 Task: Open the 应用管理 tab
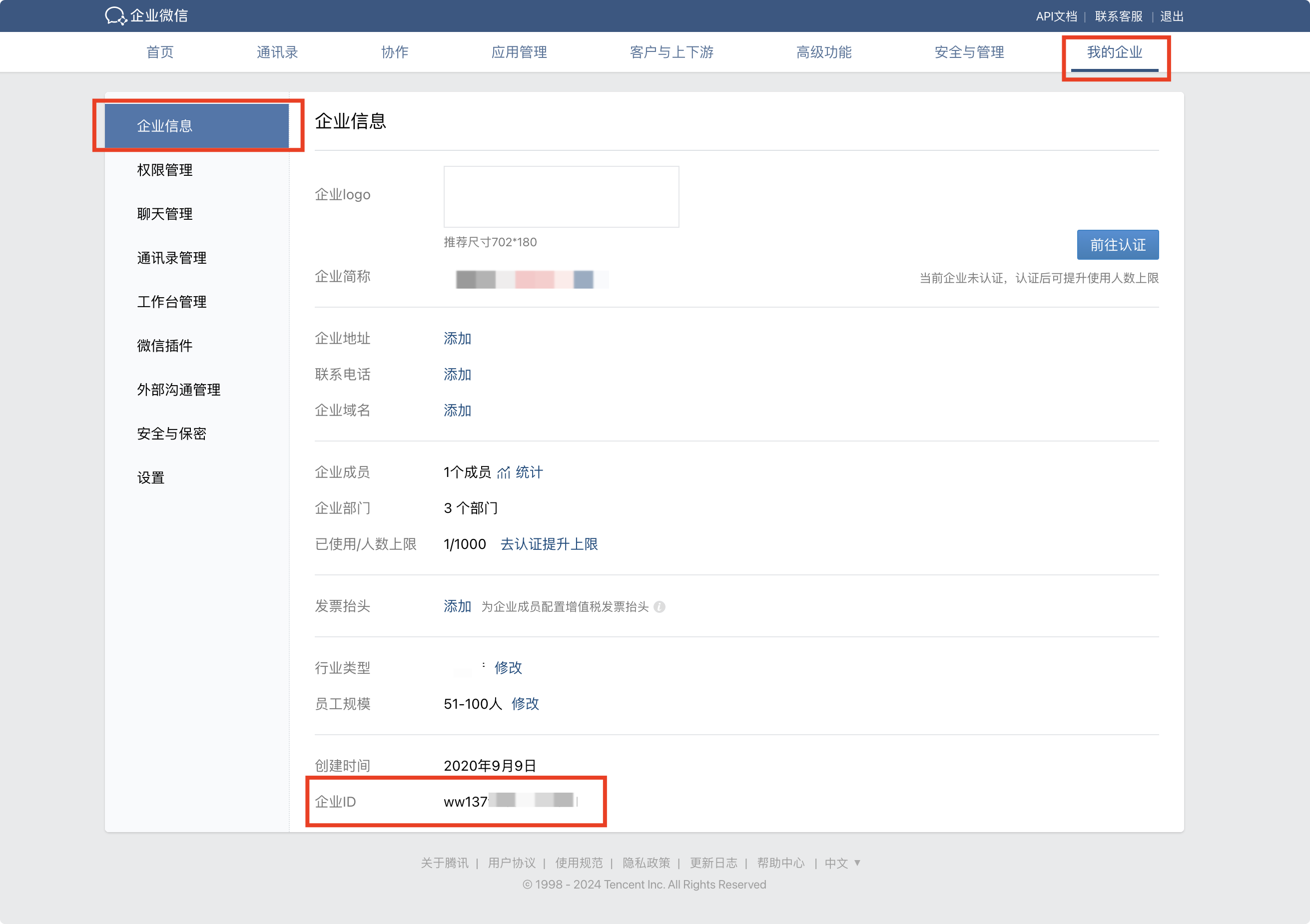[519, 52]
